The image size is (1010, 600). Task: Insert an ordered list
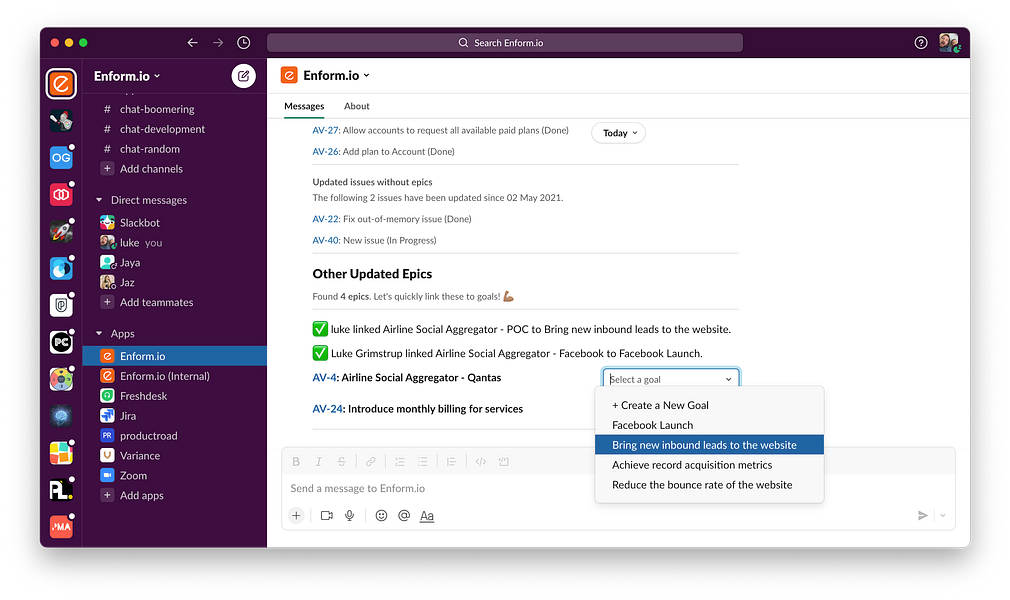(399, 461)
